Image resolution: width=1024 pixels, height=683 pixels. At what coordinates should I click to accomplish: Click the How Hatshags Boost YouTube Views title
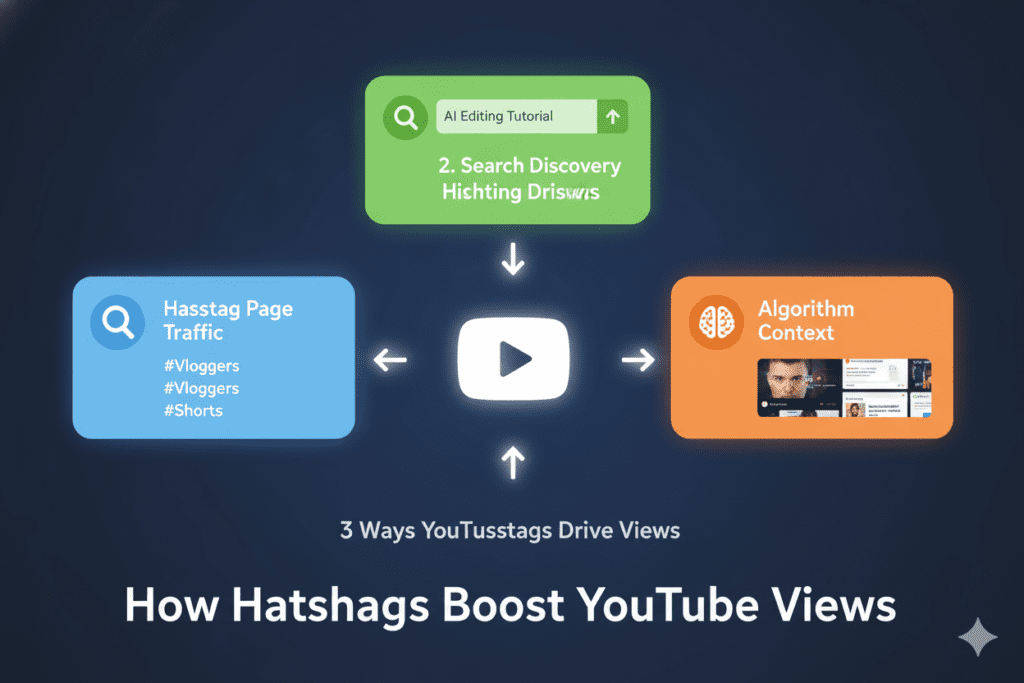pos(510,605)
